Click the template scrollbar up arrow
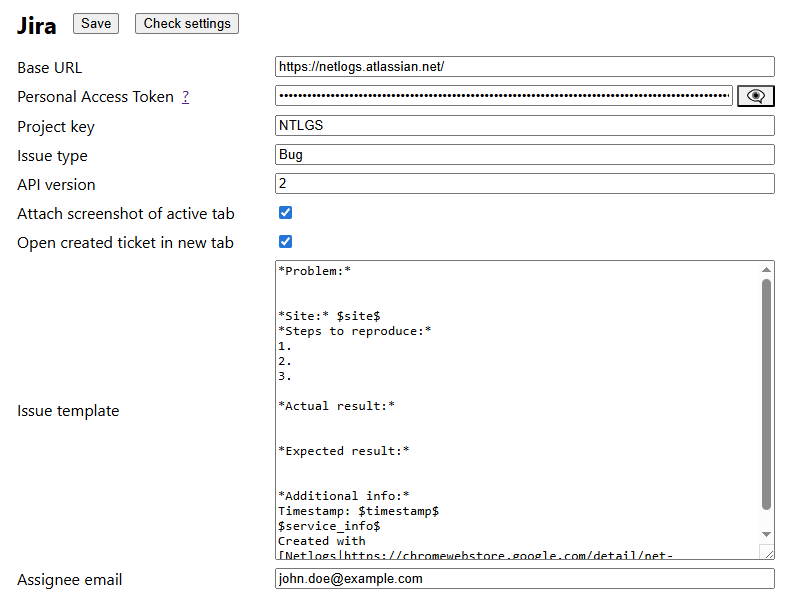This screenshot has width=799, height=600. click(766, 270)
